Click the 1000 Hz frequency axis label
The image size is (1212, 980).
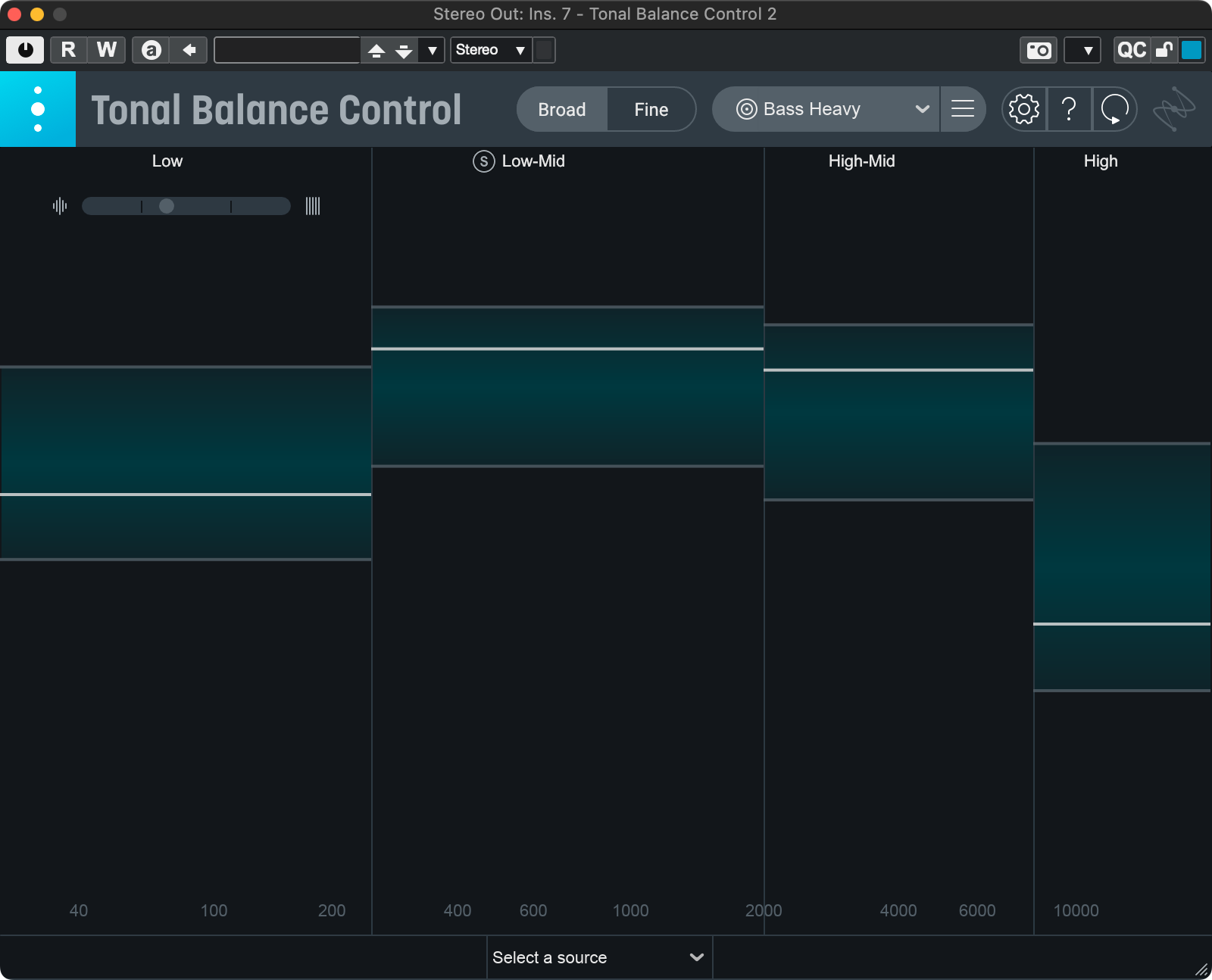click(630, 910)
